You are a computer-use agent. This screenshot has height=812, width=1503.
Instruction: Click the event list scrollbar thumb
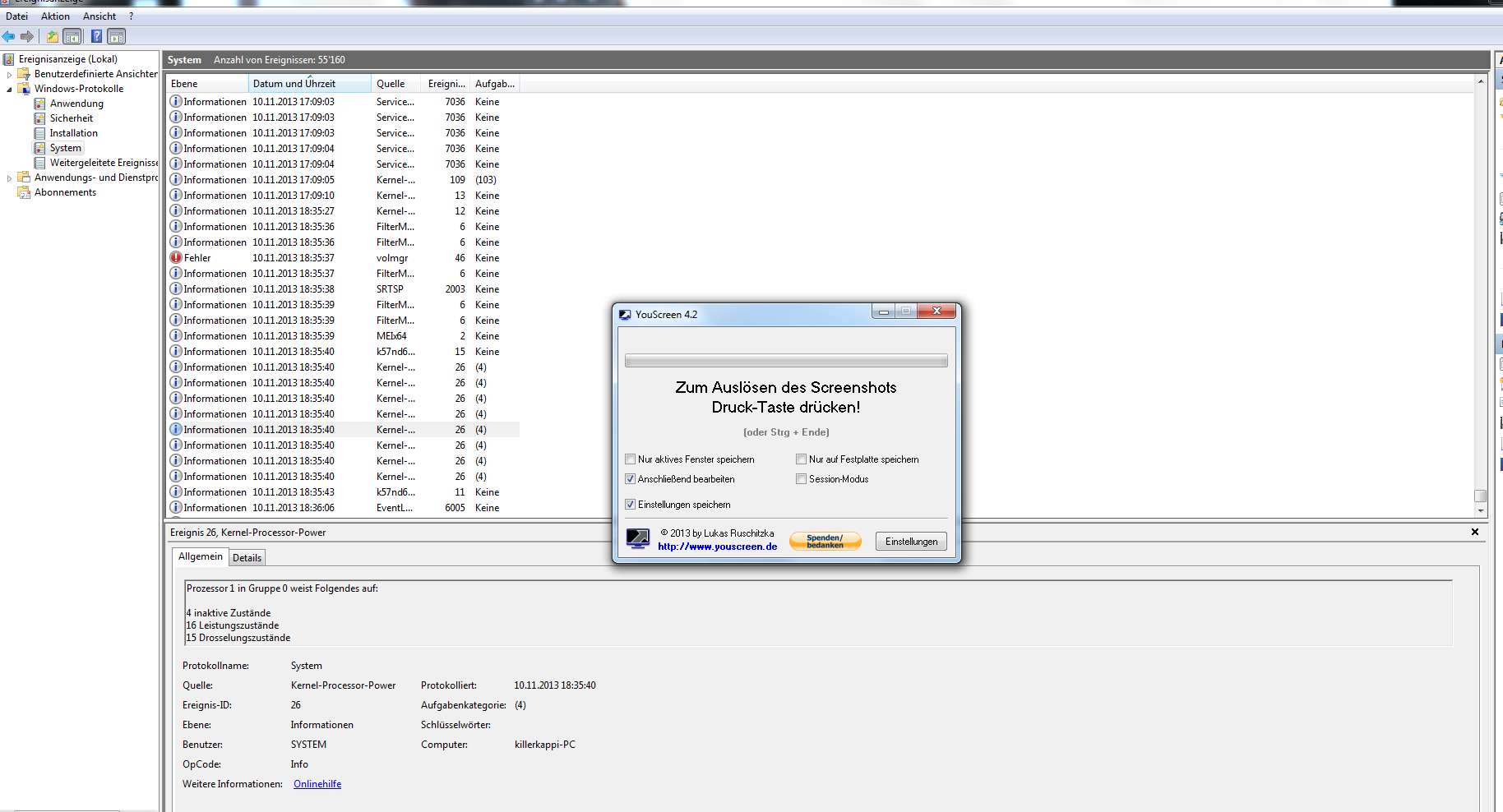(1481, 496)
